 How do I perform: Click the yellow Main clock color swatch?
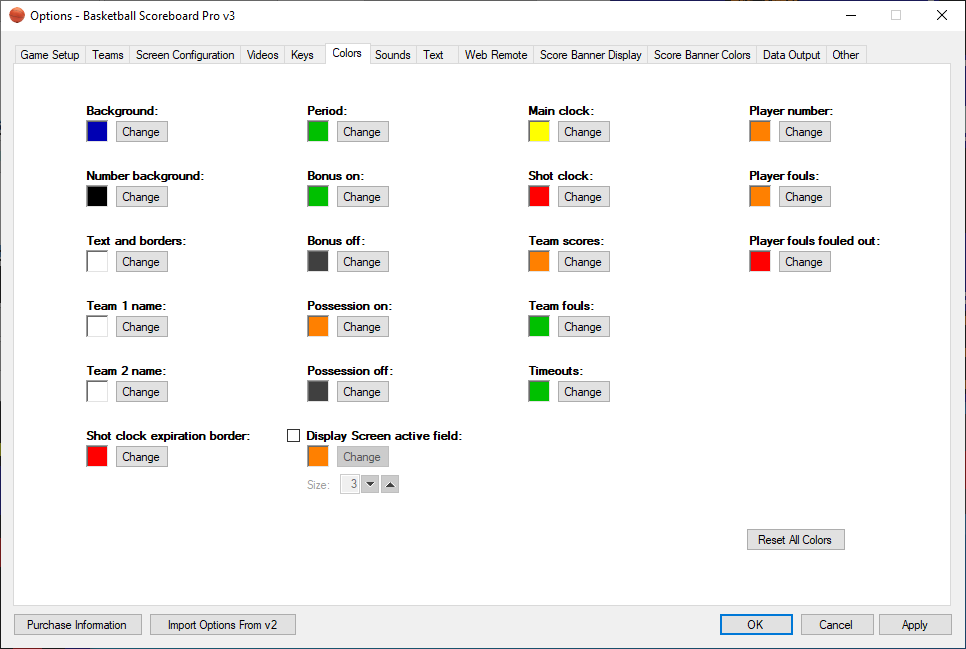(x=539, y=132)
